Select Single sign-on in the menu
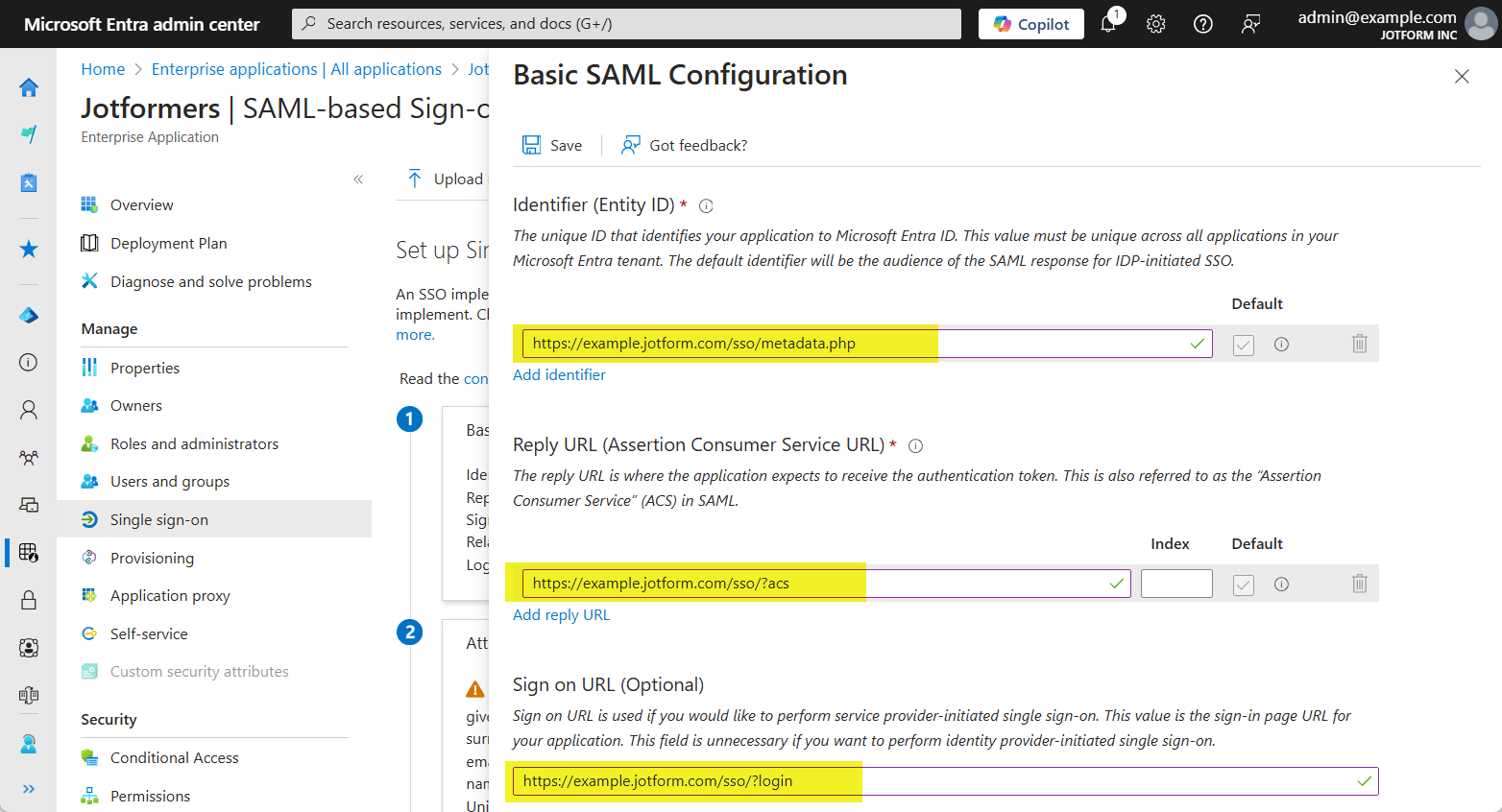The image size is (1502, 812). pyautogui.click(x=214, y=519)
